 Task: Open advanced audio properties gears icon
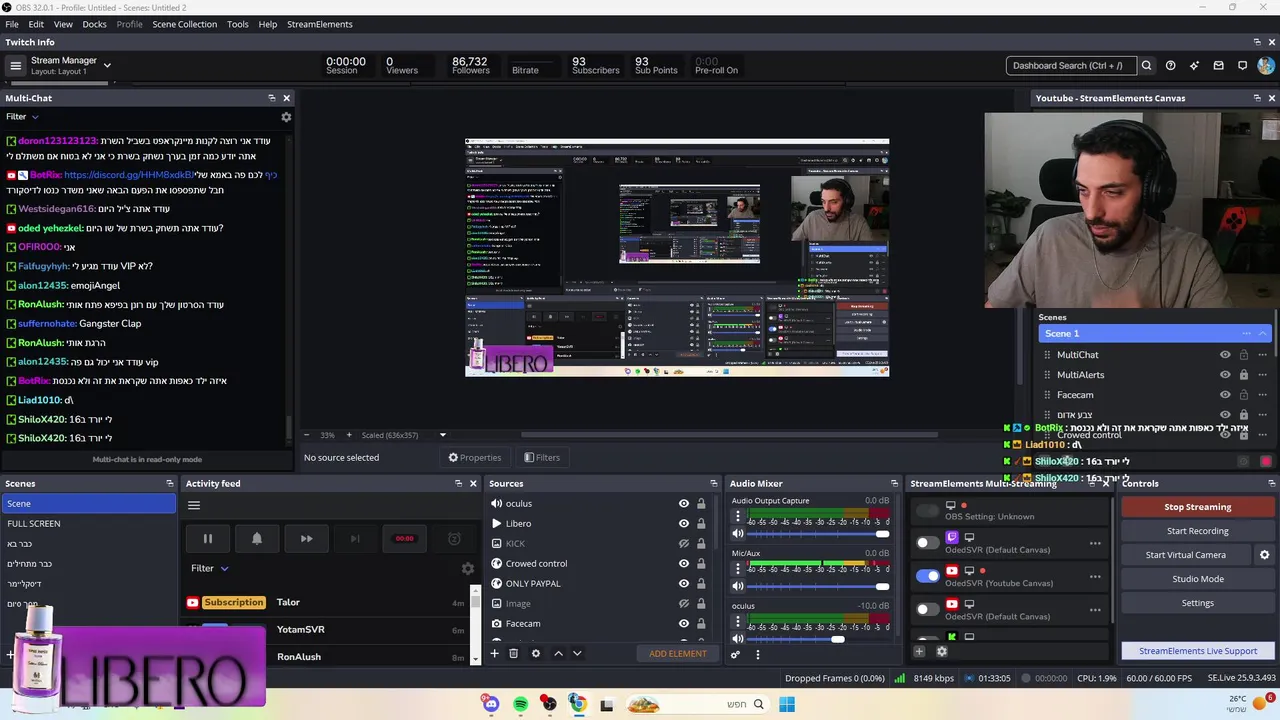click(x=735, y=655)
